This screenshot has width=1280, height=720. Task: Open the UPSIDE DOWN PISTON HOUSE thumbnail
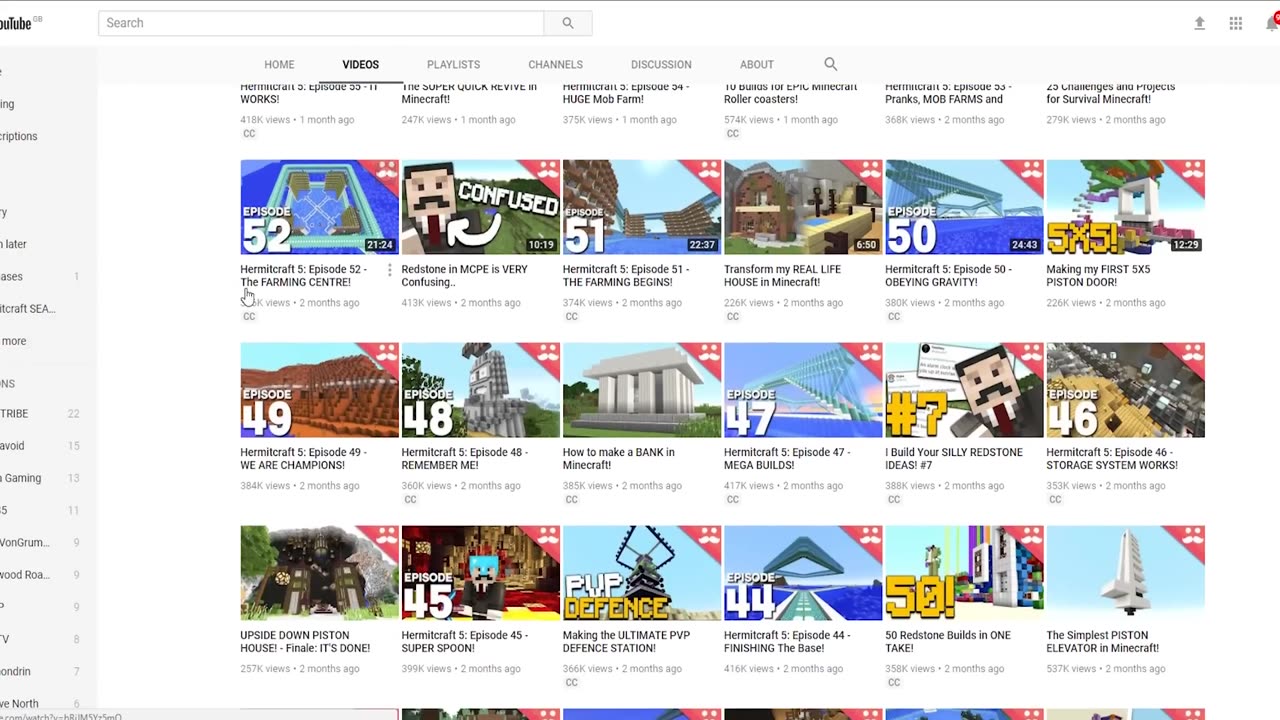319,573
